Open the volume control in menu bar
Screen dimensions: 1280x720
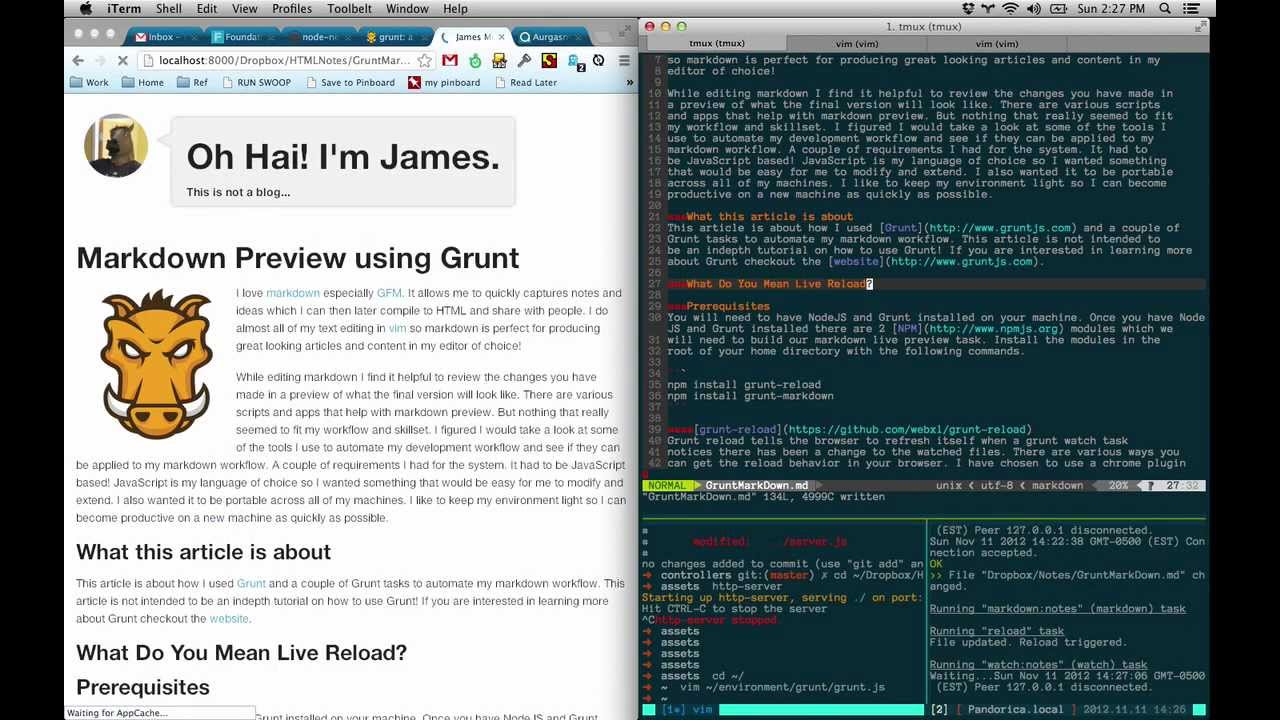pyautogui.click(x=1032, y=9)
